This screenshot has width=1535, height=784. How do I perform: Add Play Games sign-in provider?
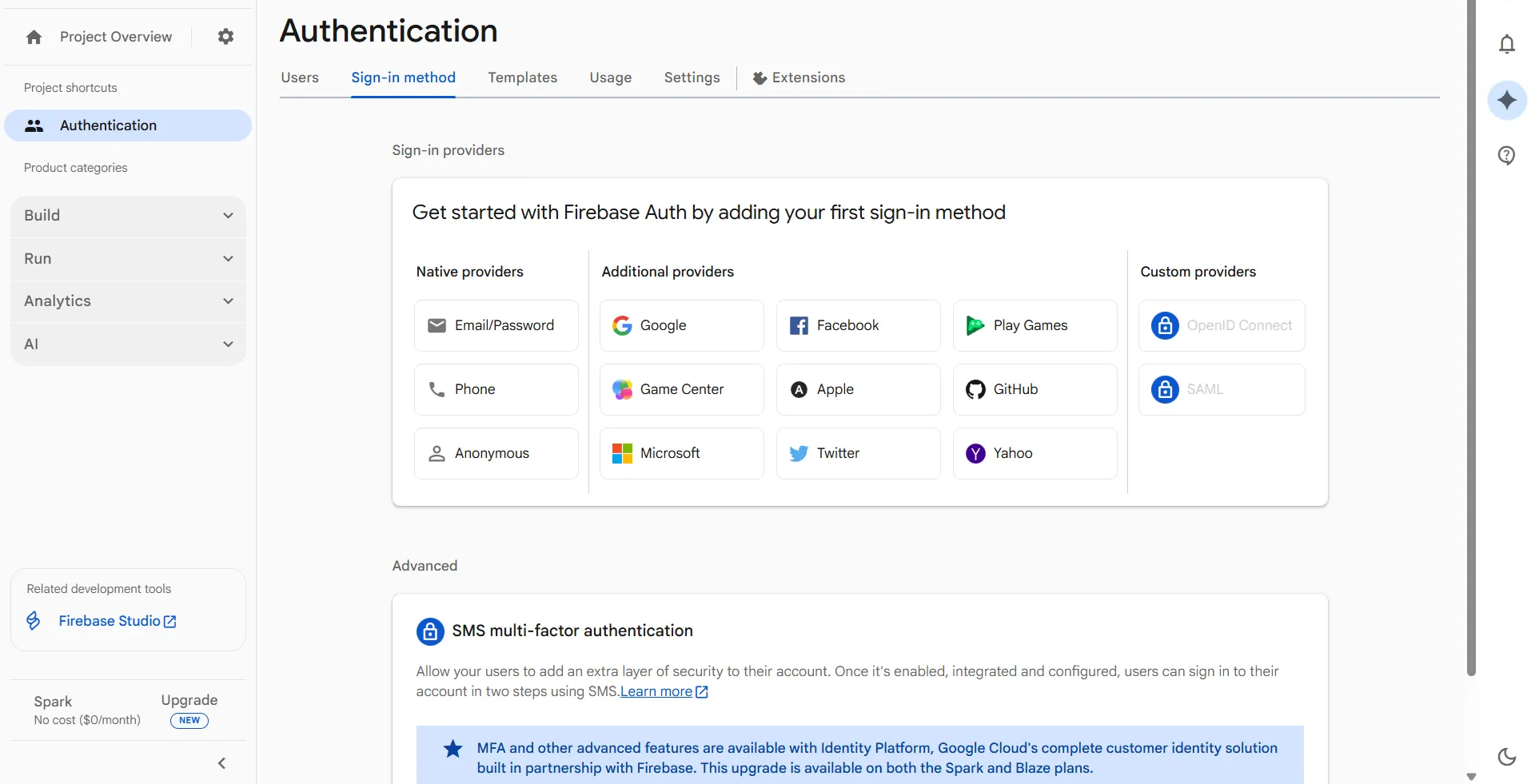click(1035, 325)
